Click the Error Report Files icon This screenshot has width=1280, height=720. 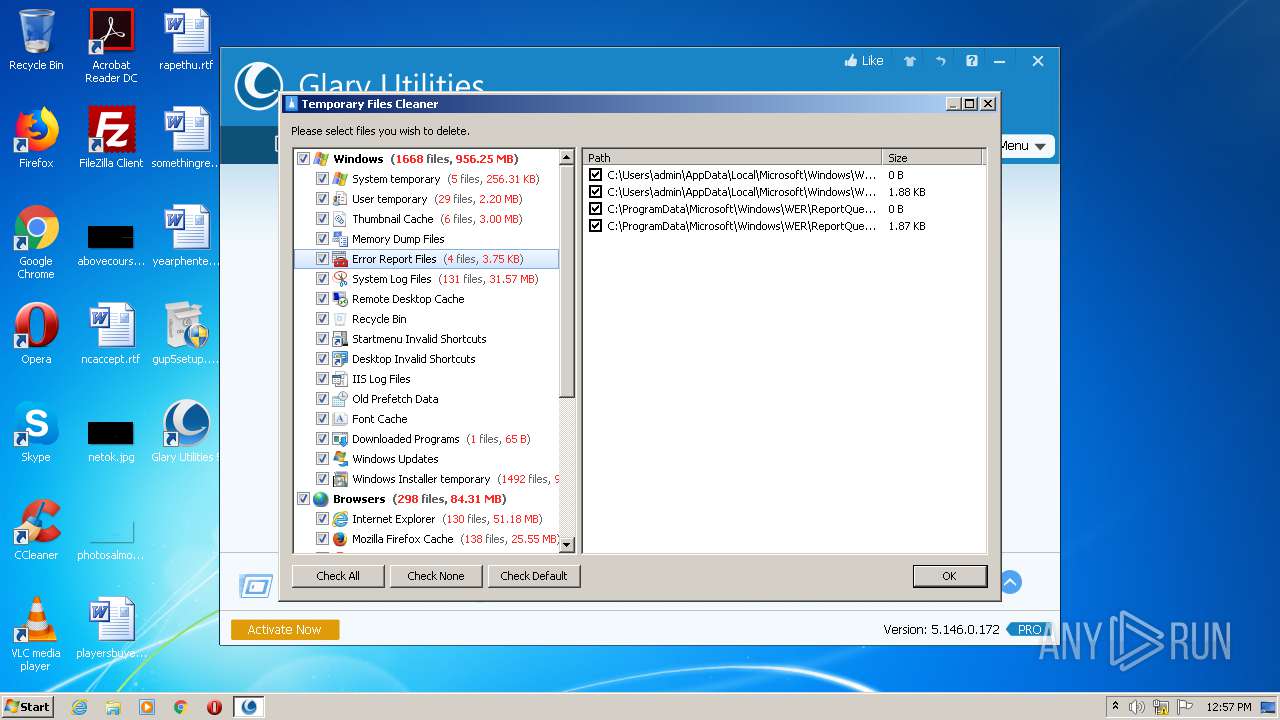coord(340,259)
